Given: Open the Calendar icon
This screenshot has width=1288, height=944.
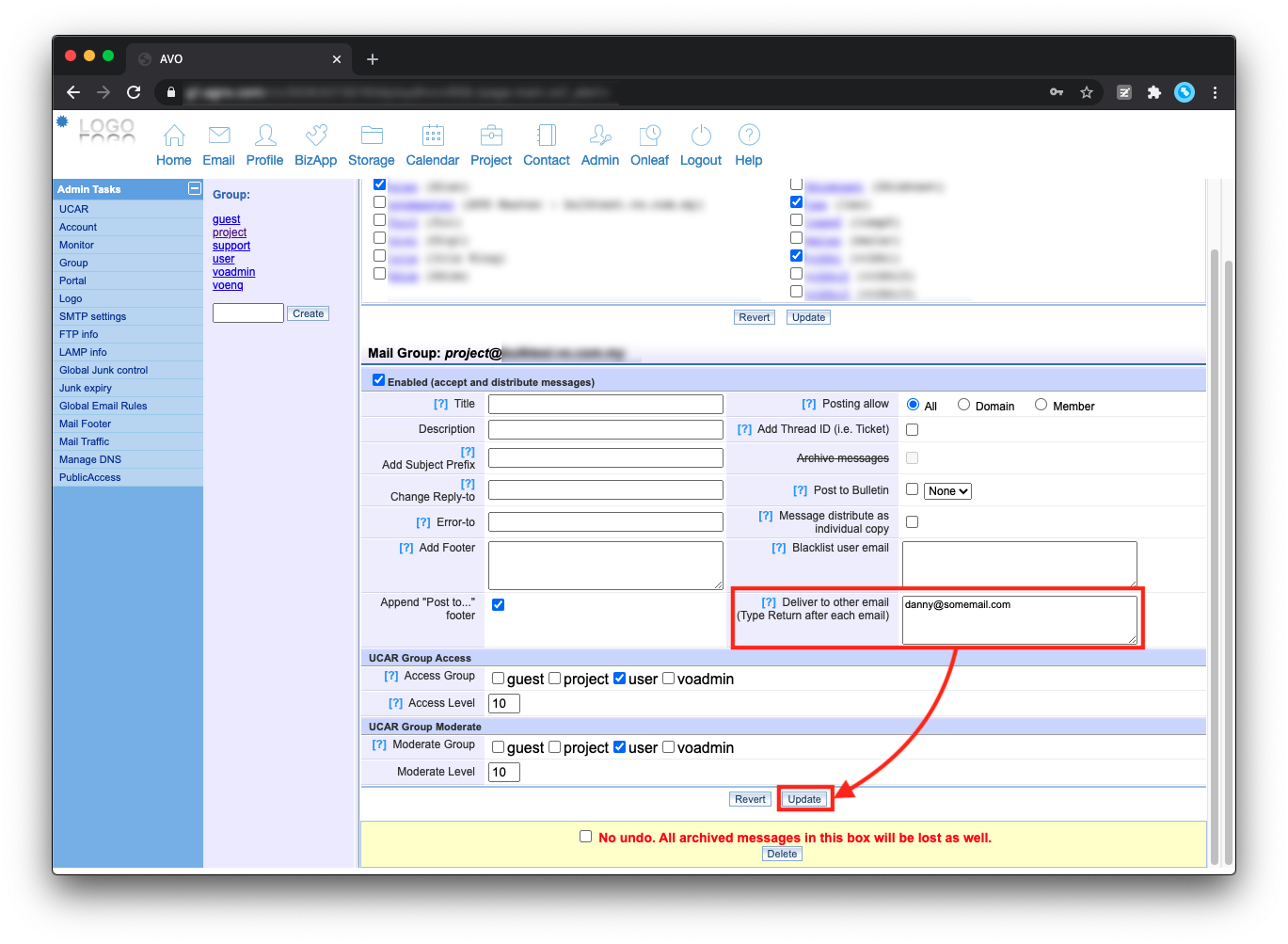Looking at the screenshot, I should pyautogui.click(x=433, y=136).
